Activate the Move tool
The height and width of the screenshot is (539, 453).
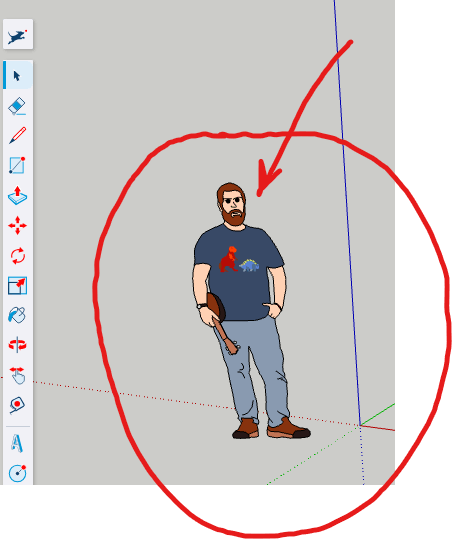[17, 226]
